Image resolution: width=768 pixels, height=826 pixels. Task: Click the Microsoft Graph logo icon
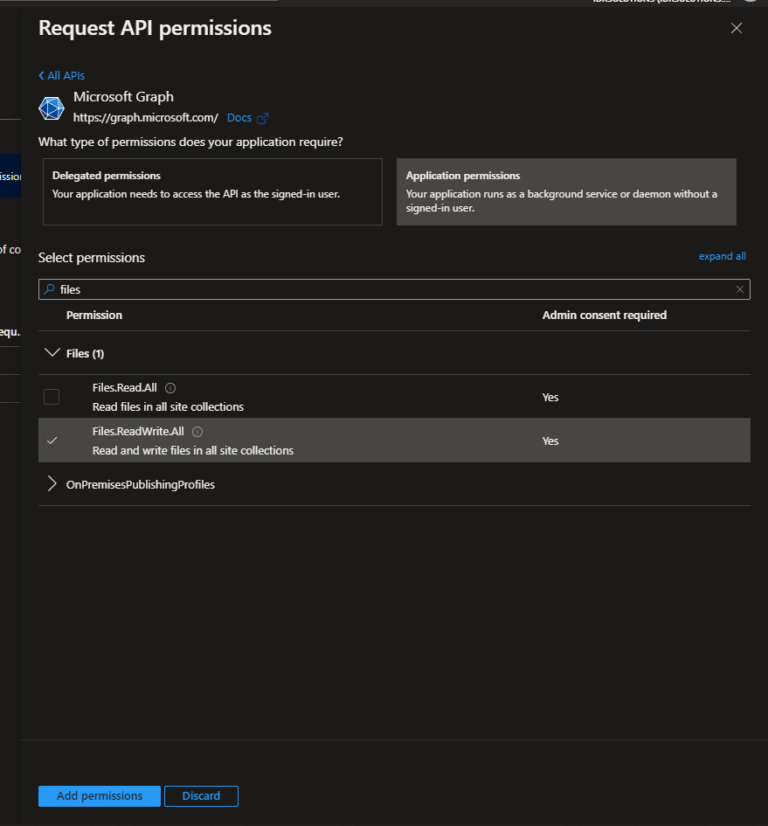point(51,107)
